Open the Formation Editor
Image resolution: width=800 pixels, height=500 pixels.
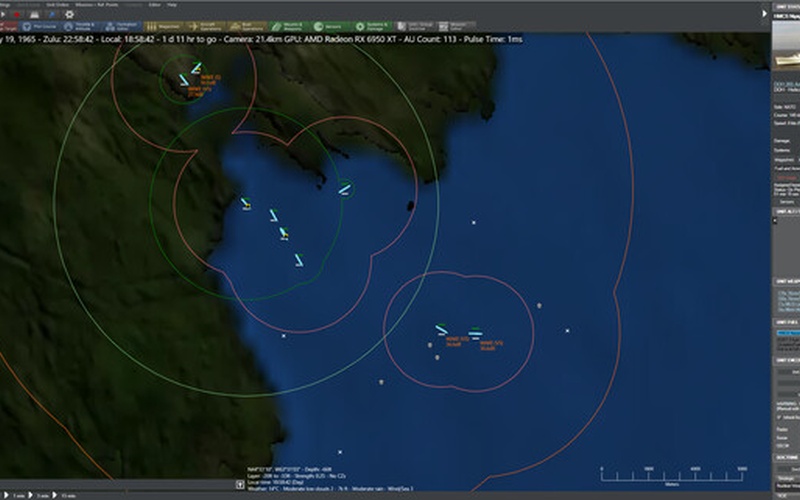pos(122,26)
